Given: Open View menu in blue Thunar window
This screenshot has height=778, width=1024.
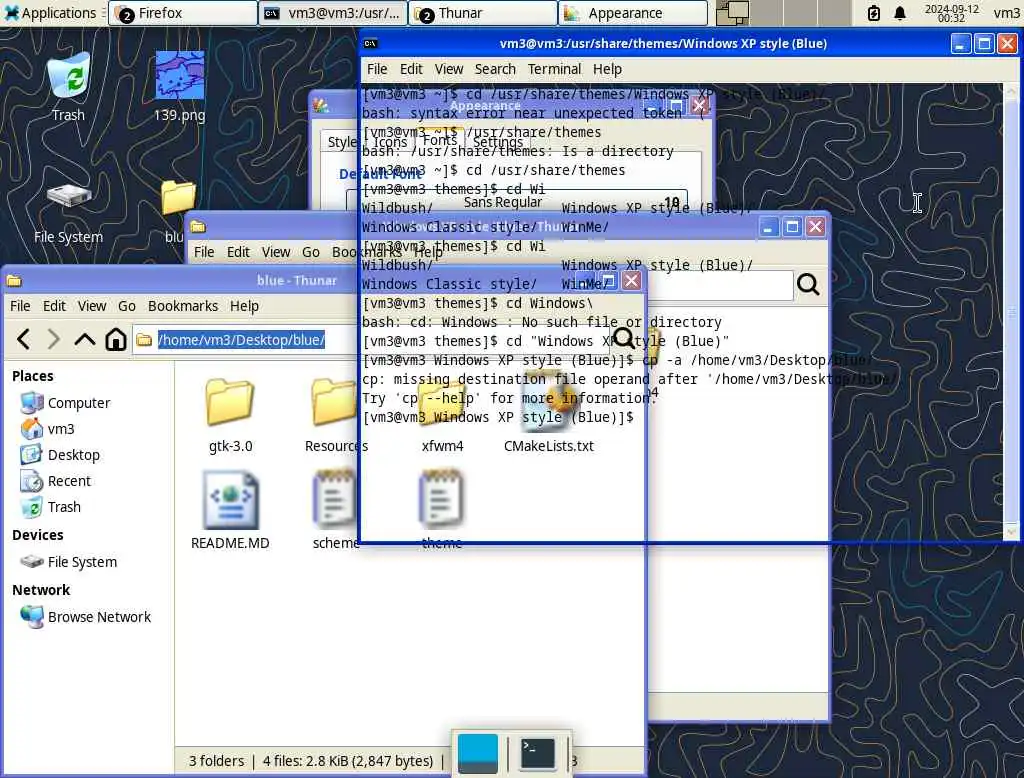Looking at the screenshot, I should click(92, 306).
